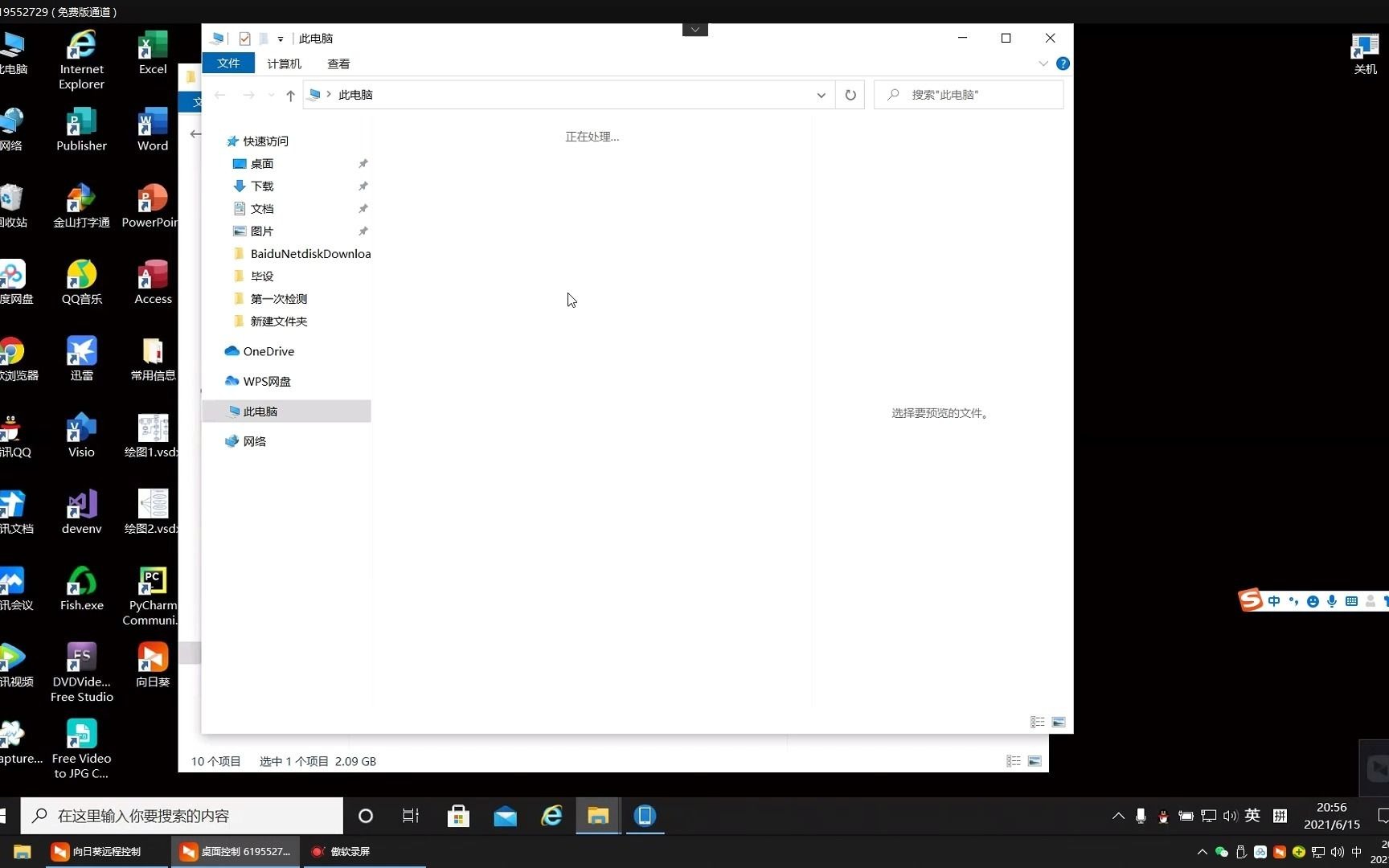The image size is (1389, 868).
Task: Open the Sogou on-screen keyboard icon
Action: [1351, 601]
